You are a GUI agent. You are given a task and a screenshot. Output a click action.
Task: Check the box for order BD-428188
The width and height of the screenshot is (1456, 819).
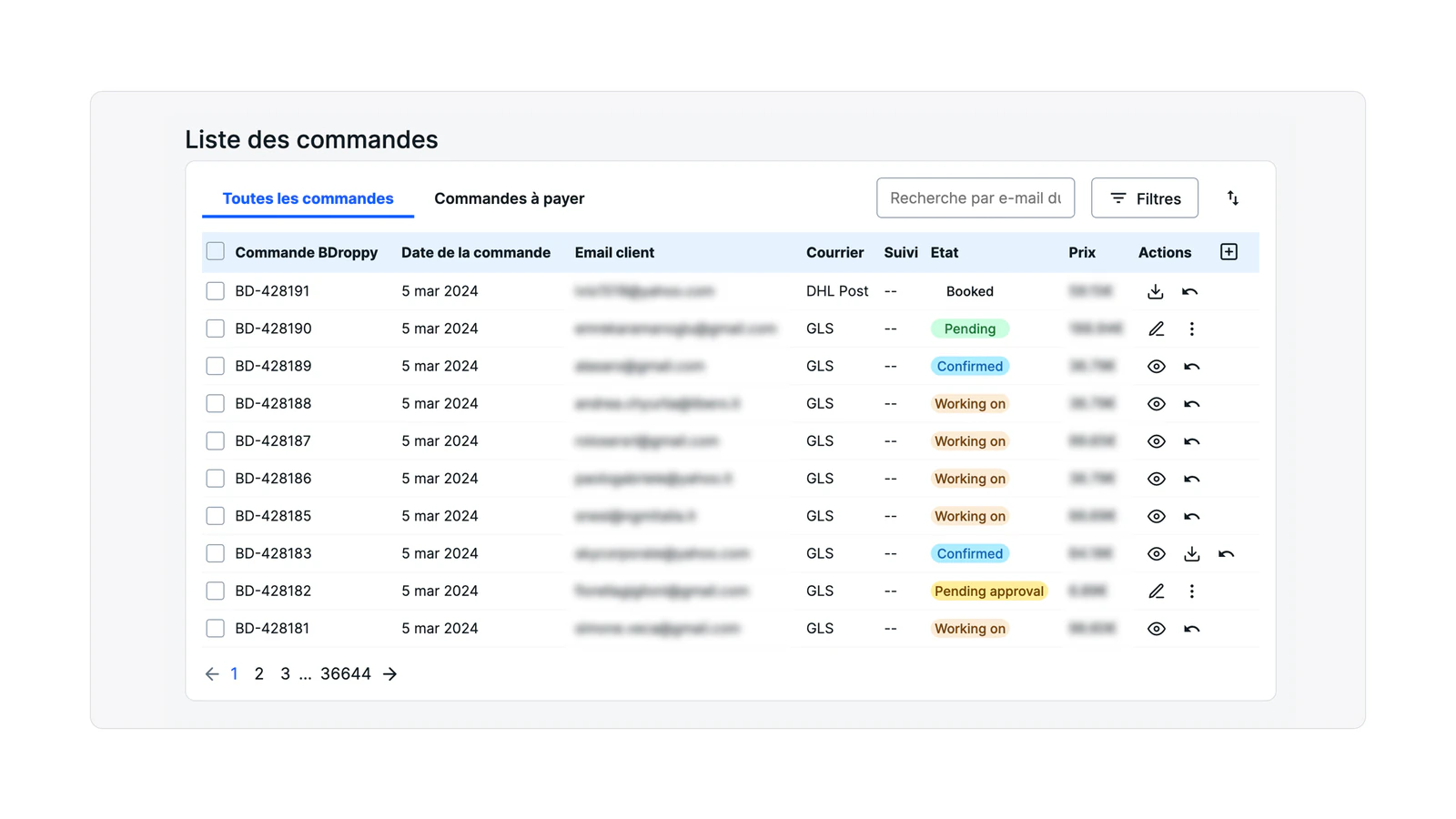click(215, 403)
